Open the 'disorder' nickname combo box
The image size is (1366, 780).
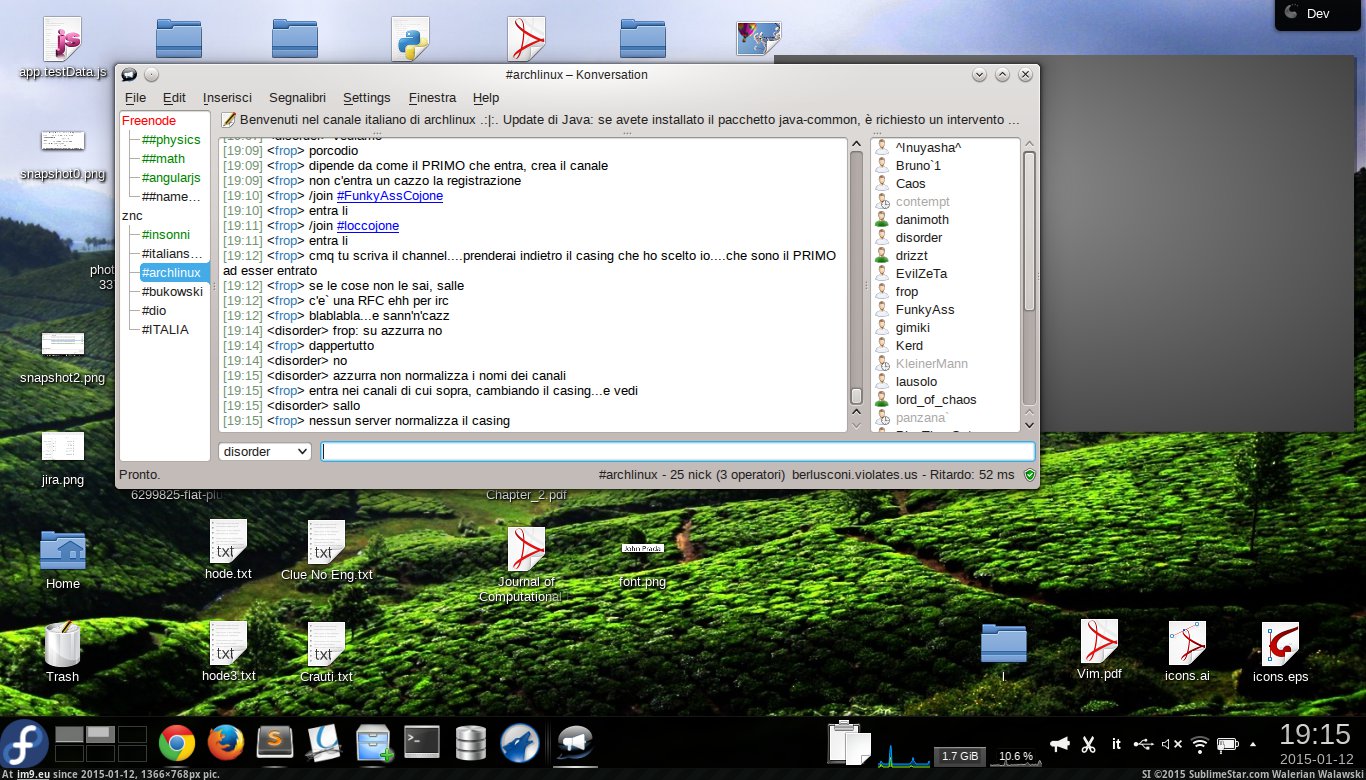pyautogui.click(x=265, y=451)
